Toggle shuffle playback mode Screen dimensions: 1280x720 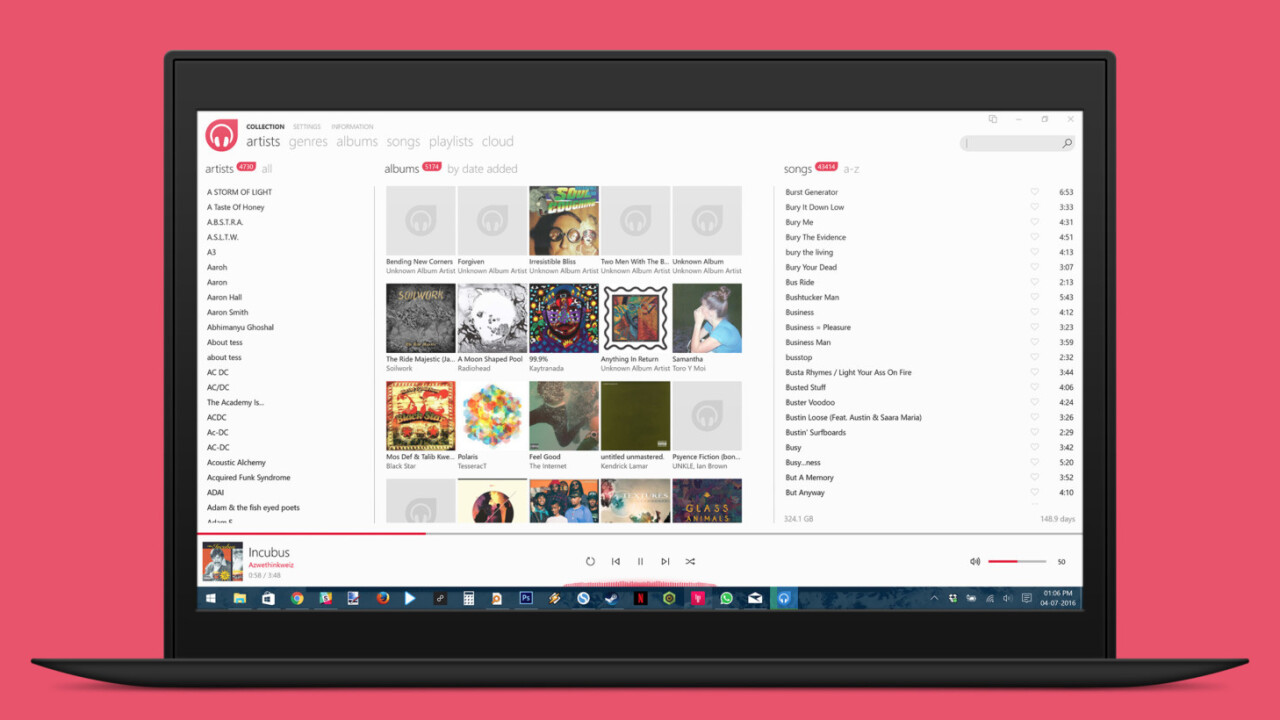click(690, 562)
